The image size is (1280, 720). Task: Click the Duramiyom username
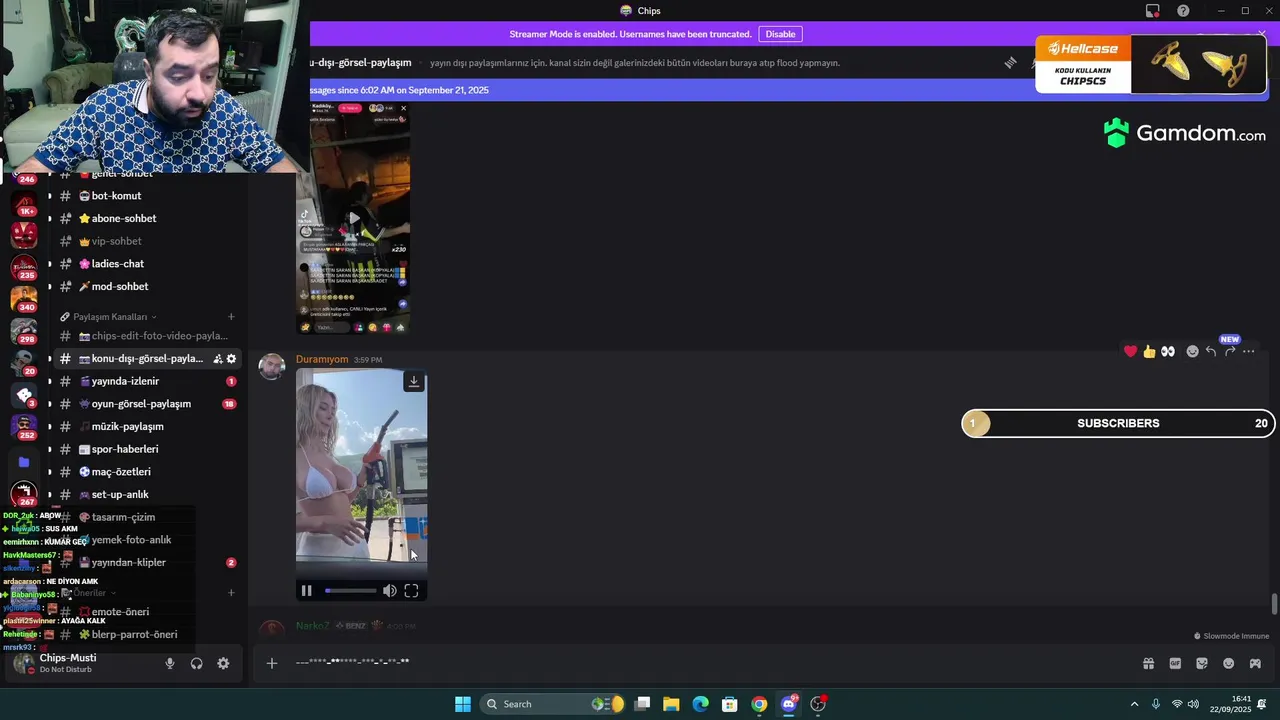[322, 359]
